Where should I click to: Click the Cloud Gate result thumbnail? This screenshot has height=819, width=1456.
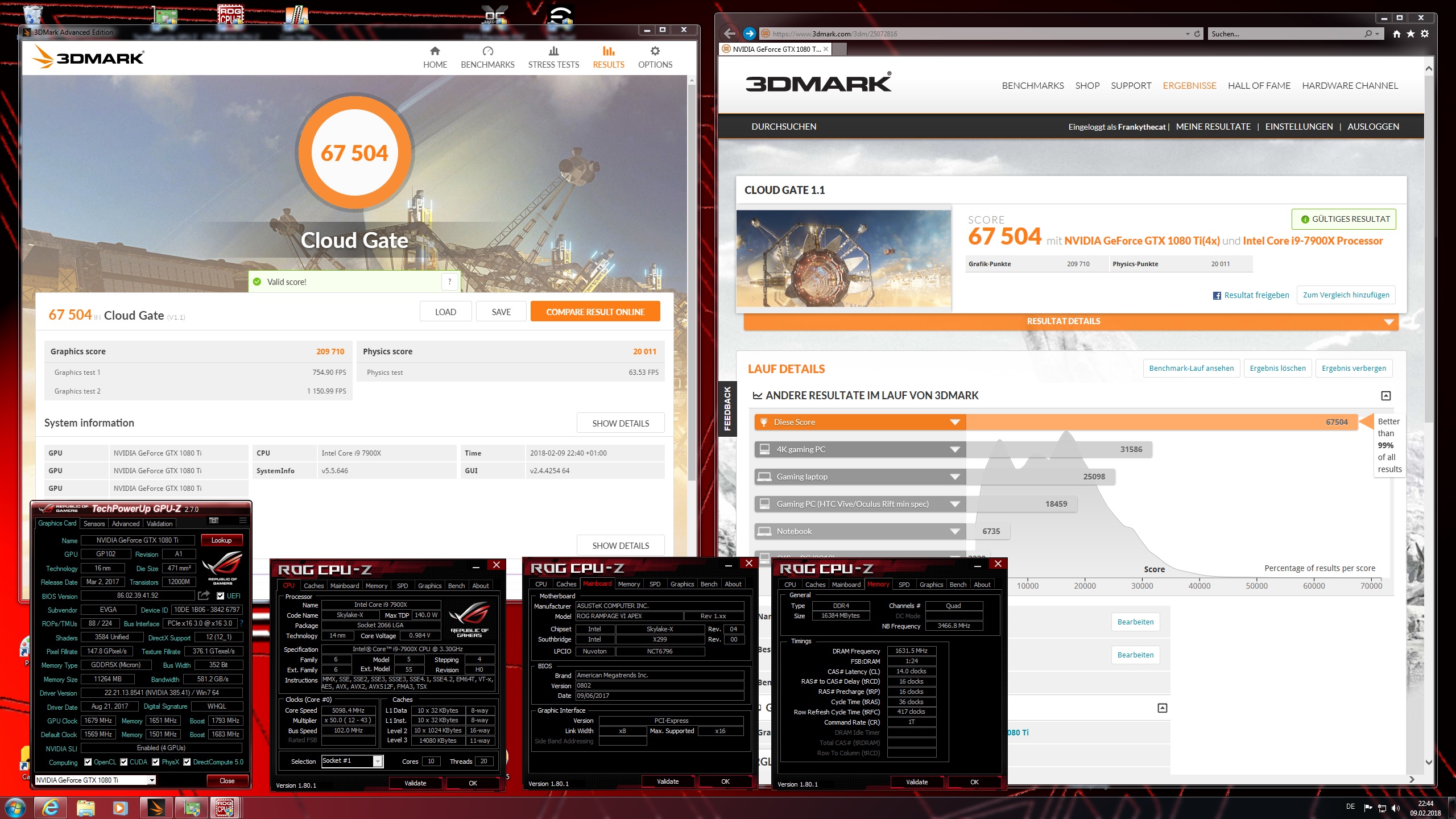pos(843,258)
